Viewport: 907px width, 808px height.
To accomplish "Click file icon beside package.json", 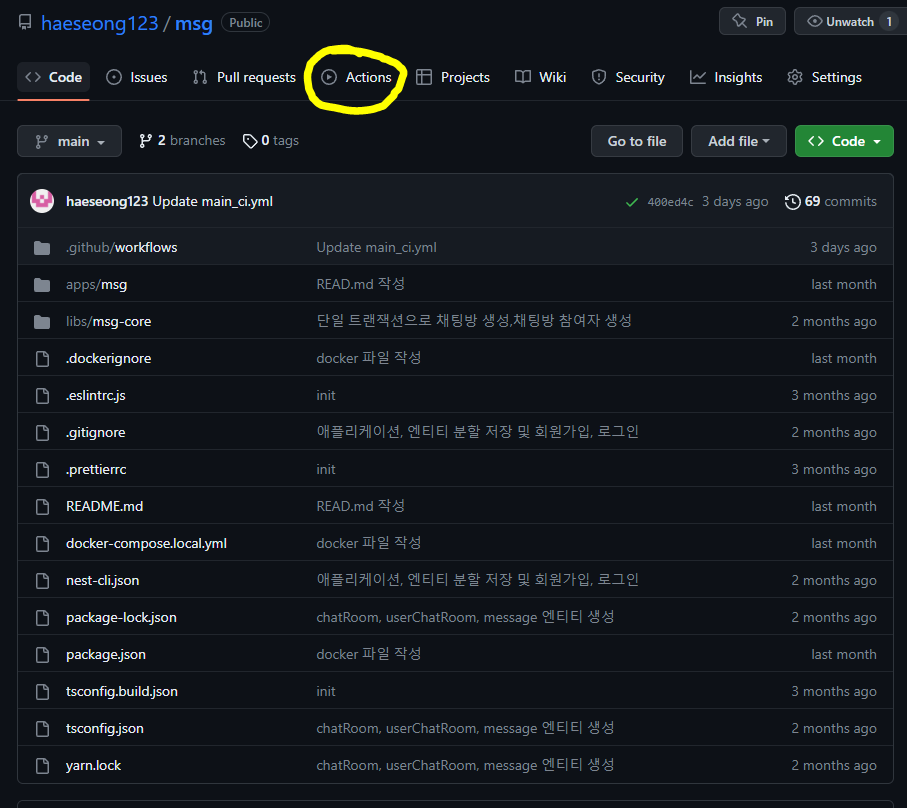I will (42, 655).
